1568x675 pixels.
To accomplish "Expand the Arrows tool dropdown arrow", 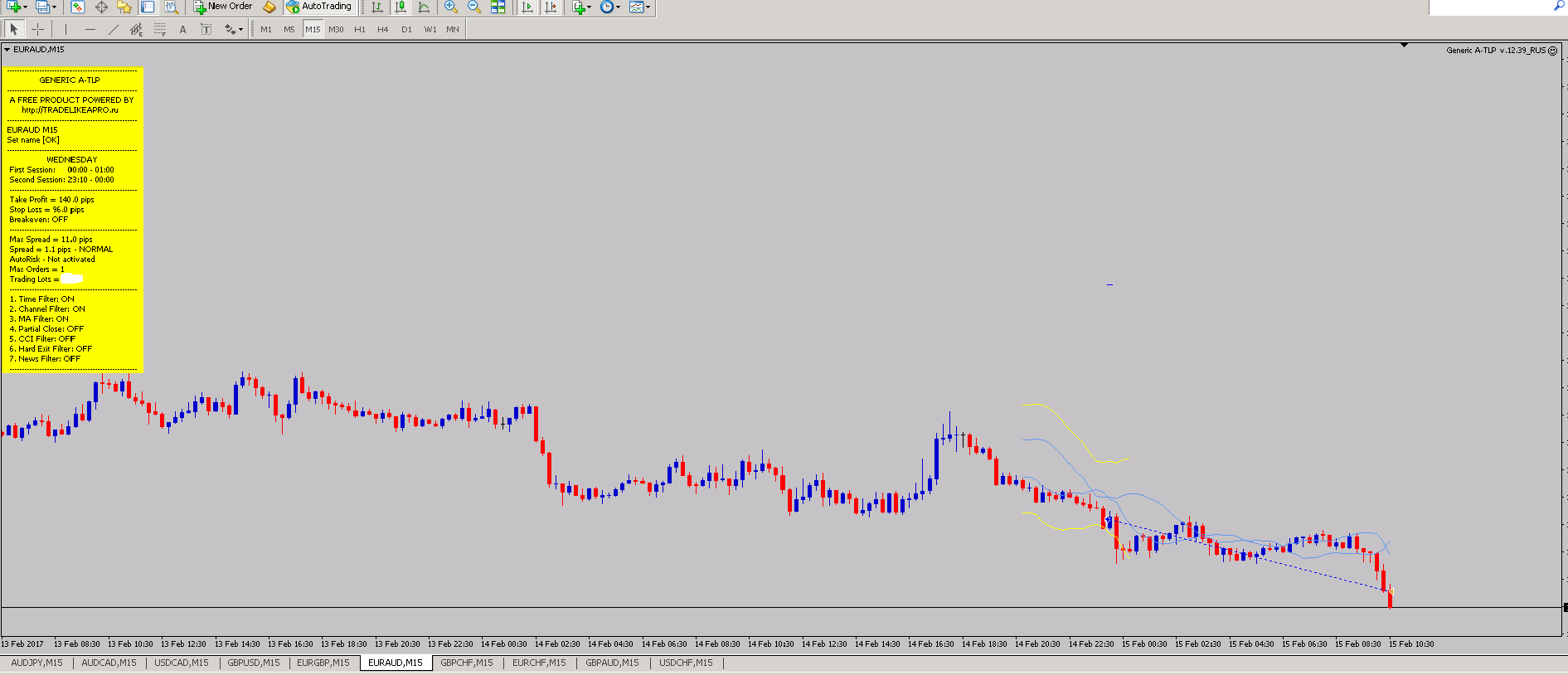I will [240, 30].
